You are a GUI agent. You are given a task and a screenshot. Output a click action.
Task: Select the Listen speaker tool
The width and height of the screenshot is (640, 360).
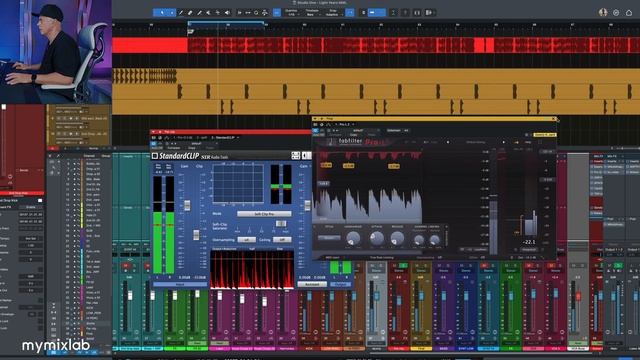click(227, 13)
